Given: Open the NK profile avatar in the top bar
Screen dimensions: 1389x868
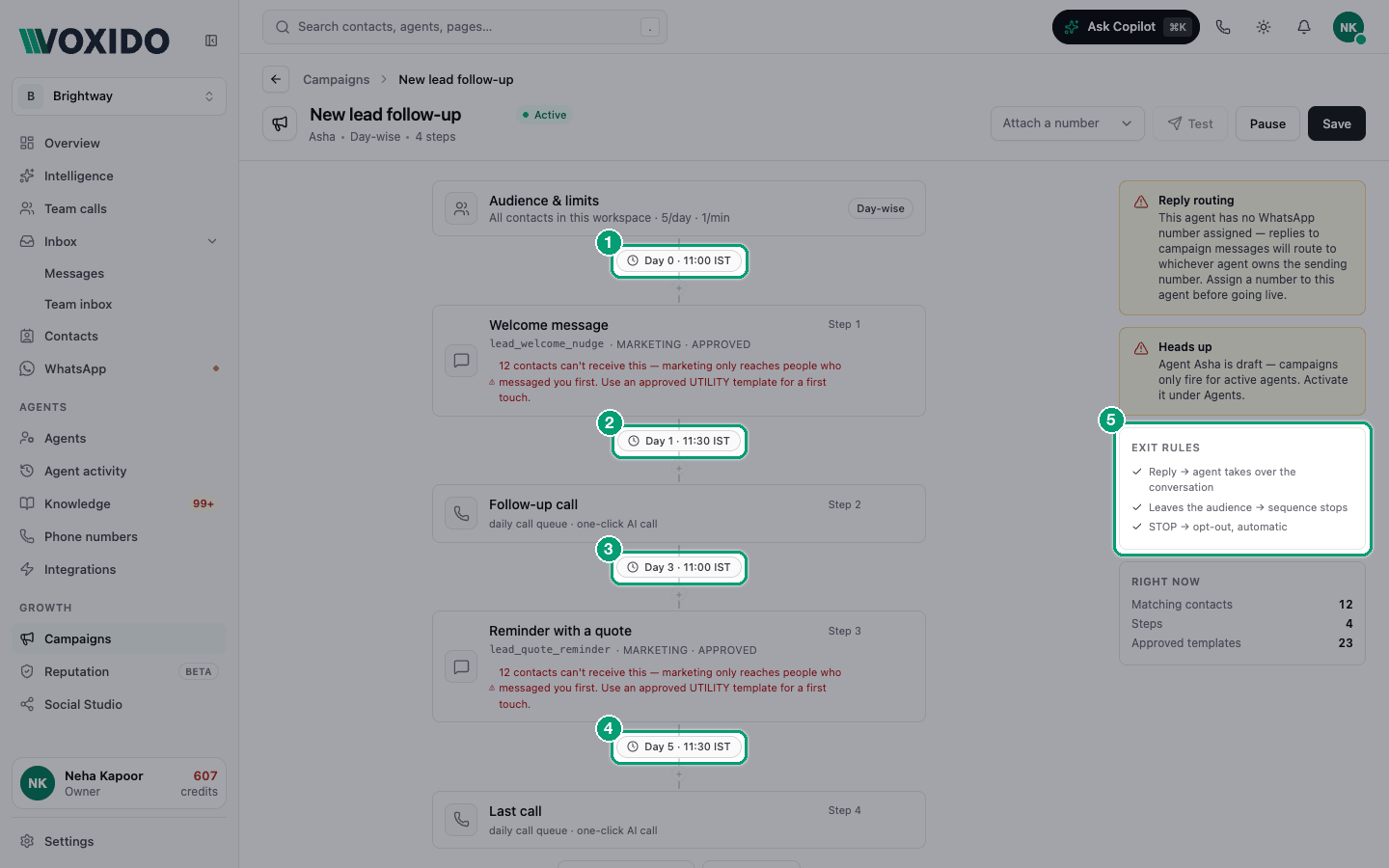Looking at the screenshot, I should point(1348,27).
